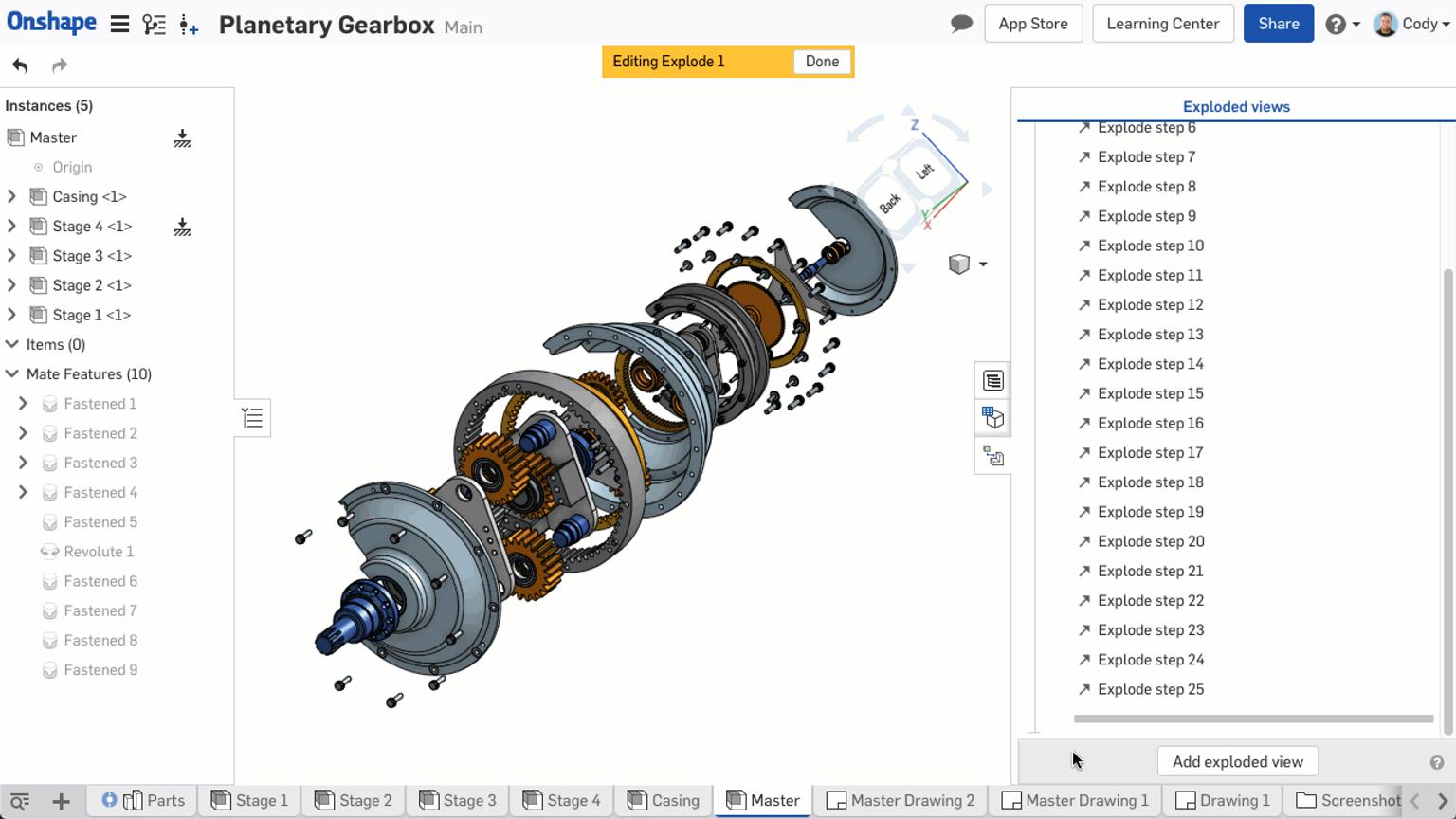The height and width of the screenshot is (819, 1456).
Task: Click Done to finish editing Explode 1
Action: [821, 61]
